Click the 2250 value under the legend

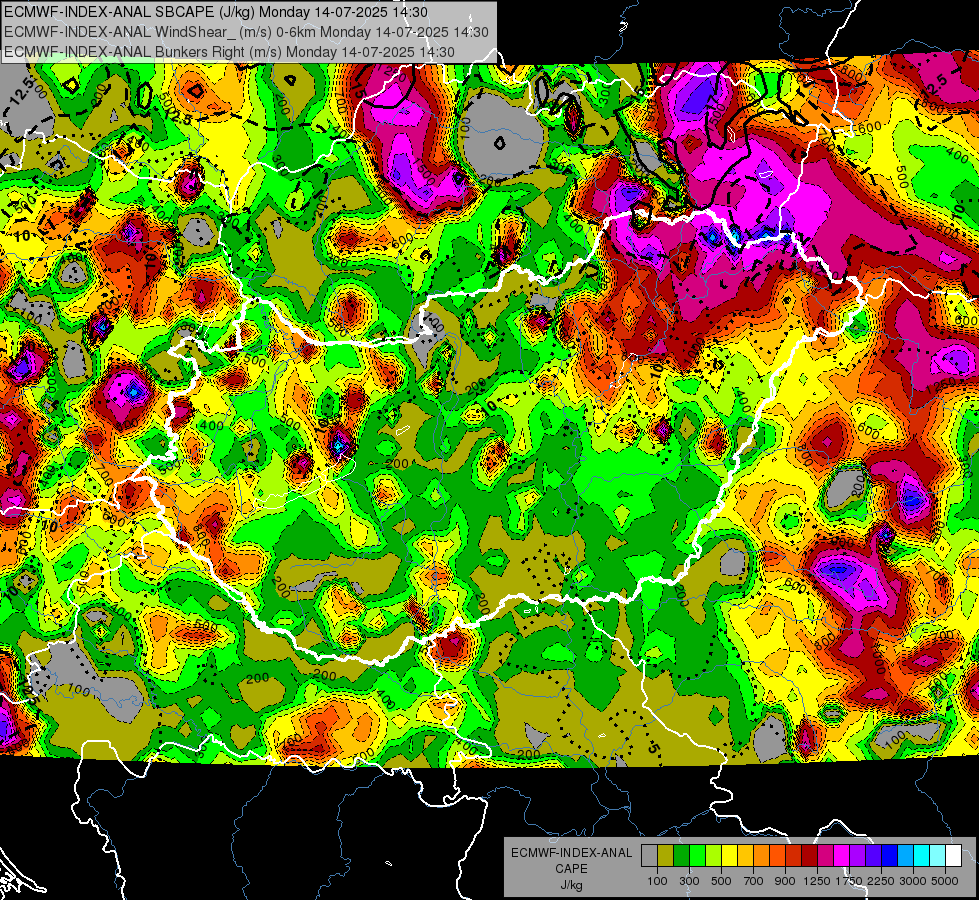881,881
